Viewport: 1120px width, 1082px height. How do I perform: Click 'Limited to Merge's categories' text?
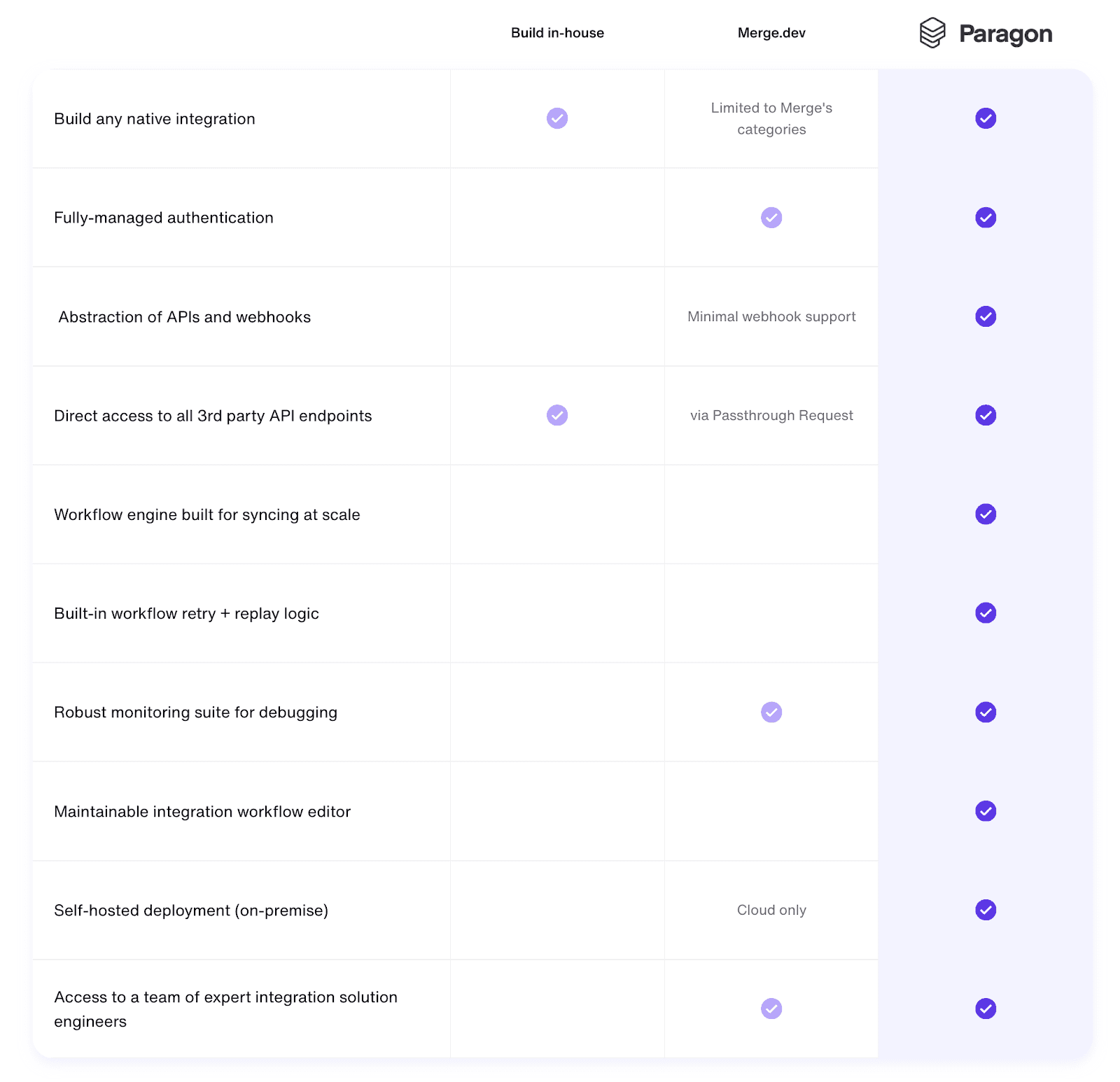coord(771,118)
